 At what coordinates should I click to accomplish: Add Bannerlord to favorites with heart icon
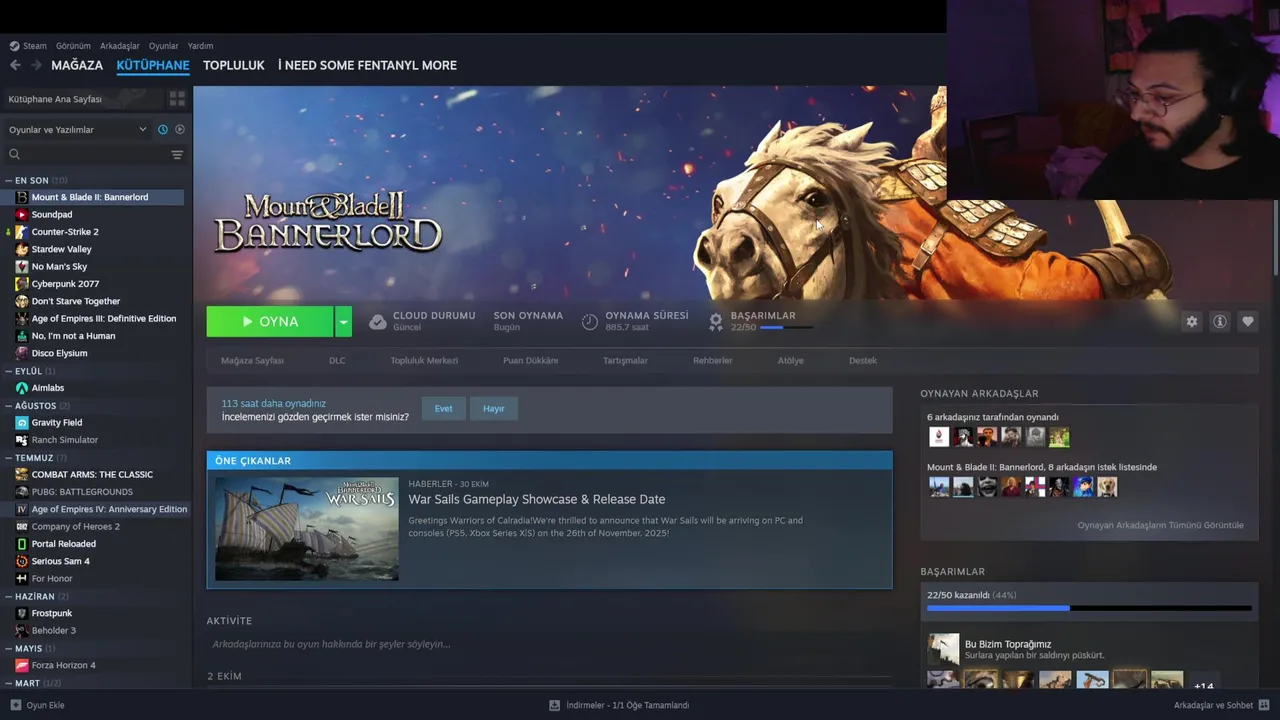[x=1247, y=322]
